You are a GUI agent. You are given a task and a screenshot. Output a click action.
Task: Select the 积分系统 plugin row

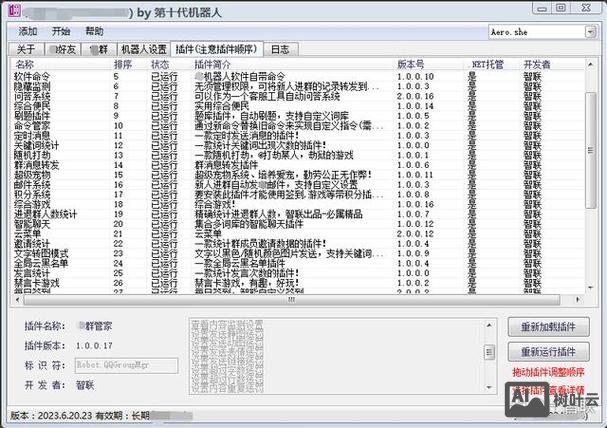(298, 195)
